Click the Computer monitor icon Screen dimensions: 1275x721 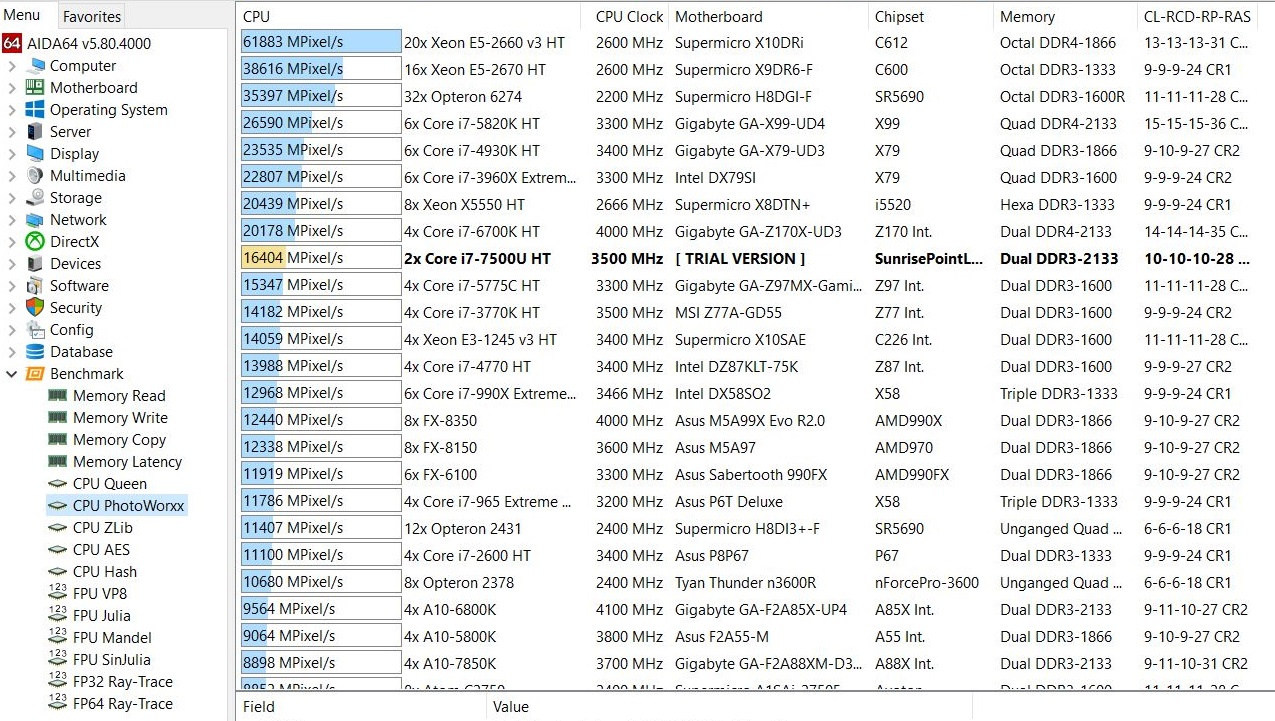[35, 66]
